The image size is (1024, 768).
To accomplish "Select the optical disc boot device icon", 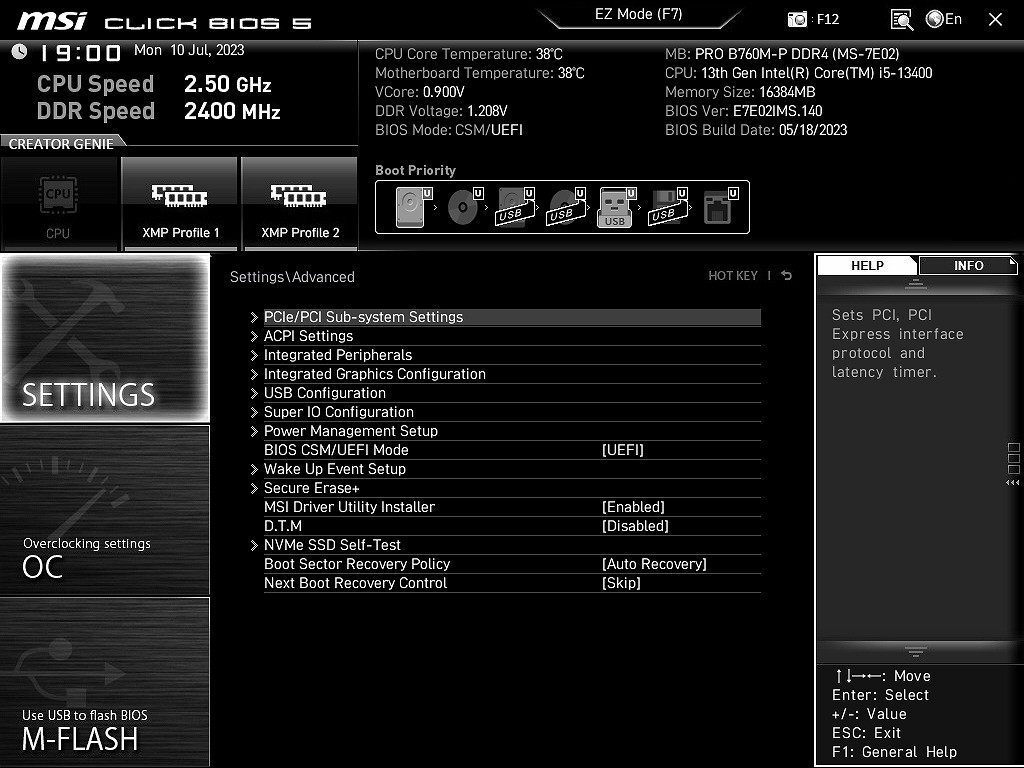I will [x=464, y=206].
